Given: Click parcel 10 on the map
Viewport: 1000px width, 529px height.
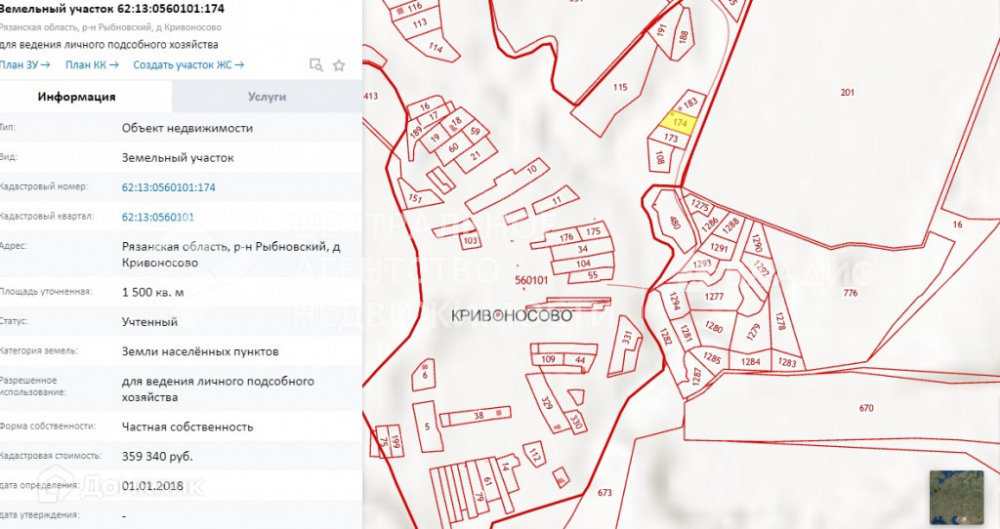Looking at the screenshot, I should click(x=532, y=169).
